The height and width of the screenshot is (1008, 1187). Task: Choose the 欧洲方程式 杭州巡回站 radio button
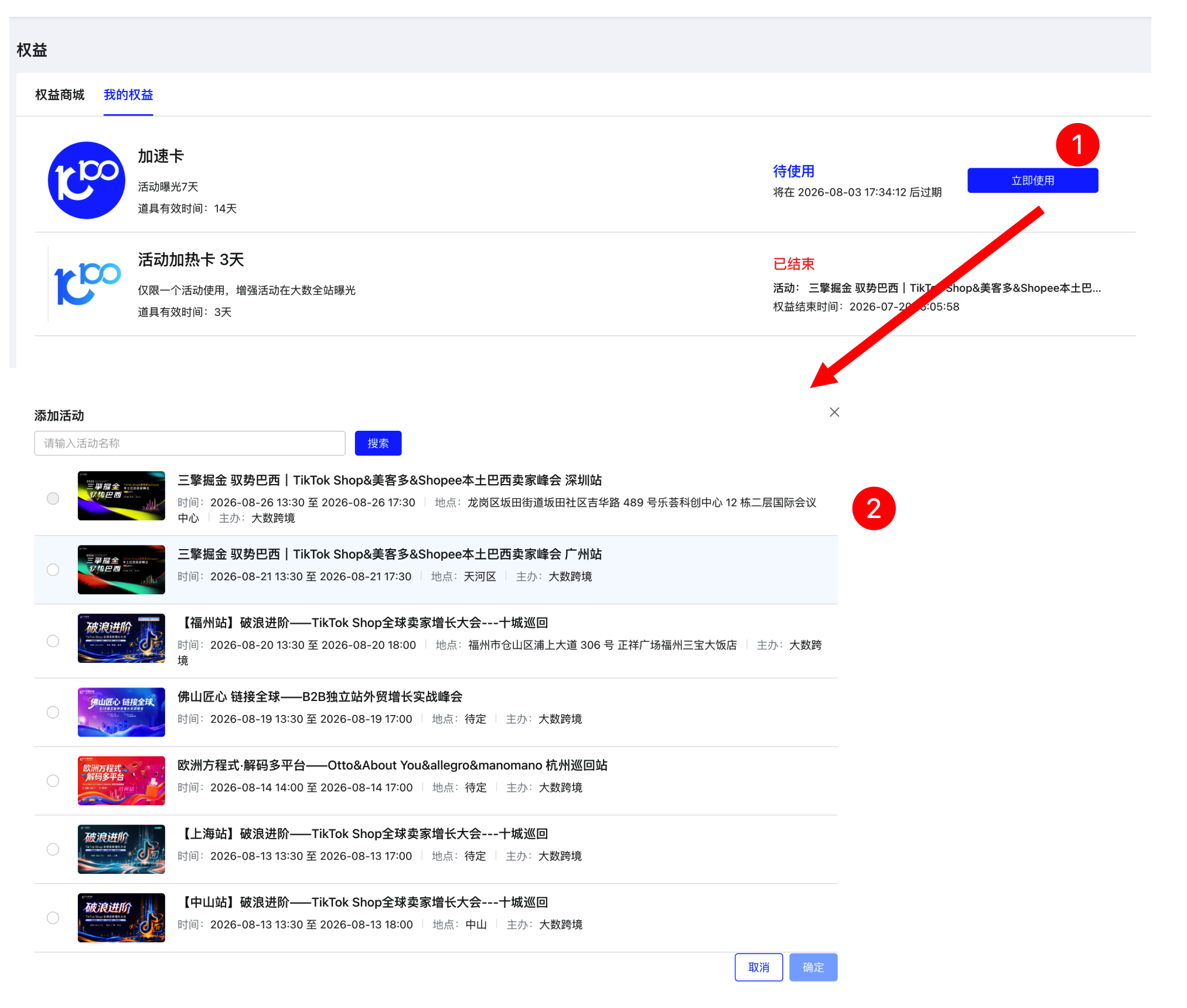(53, 781)
